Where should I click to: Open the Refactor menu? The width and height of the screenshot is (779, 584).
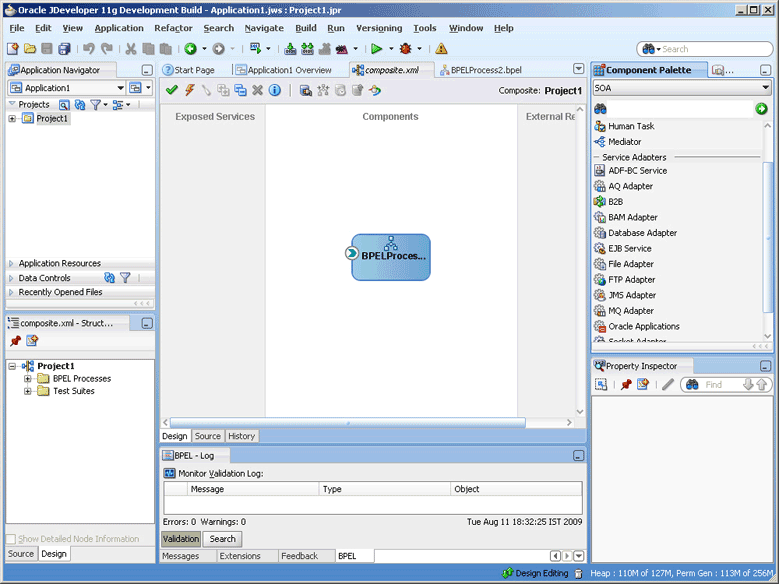(173, 28)
